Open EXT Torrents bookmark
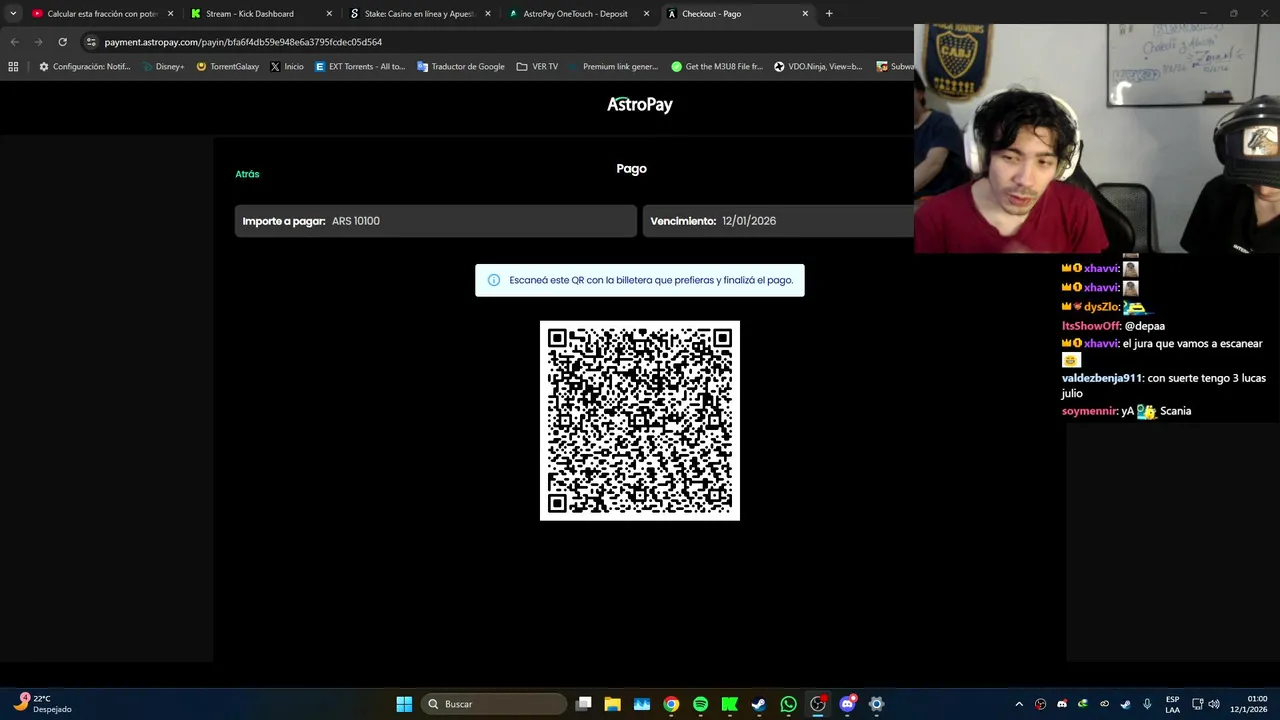Image resolution: width=1280 pixels, height=720 pixels. [x=360, y=67]
